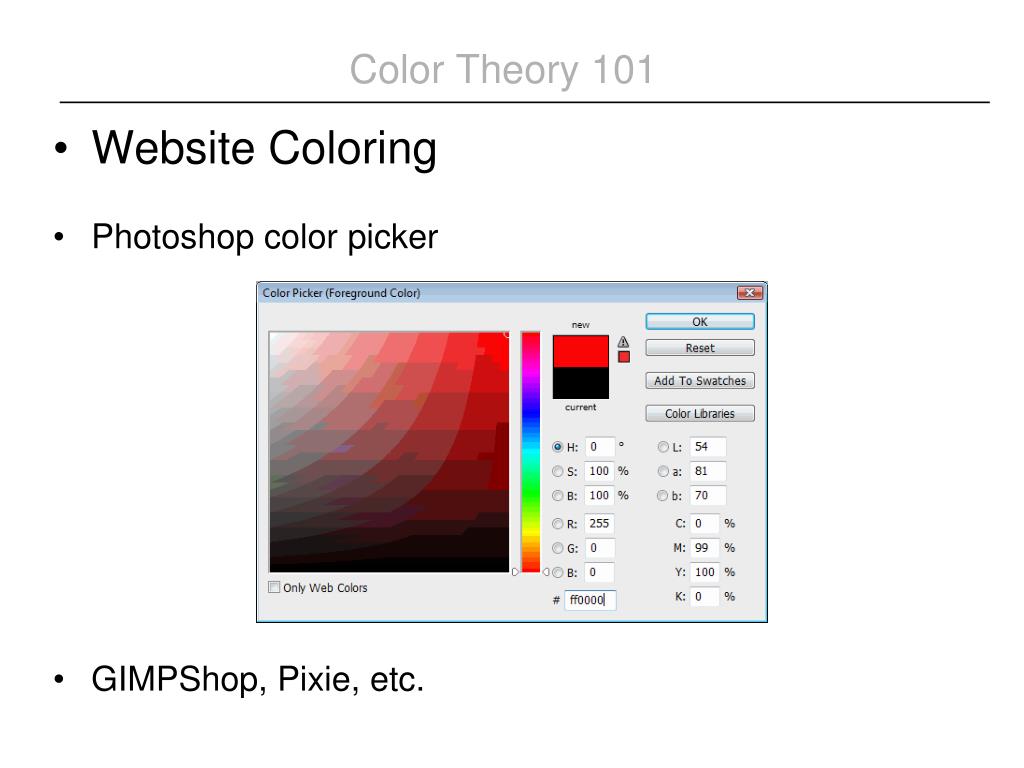The width and height of the screenshot is (1024, 768).
Task: Click the 'Website Coloring' bullet text
Action: coord(264,148)
